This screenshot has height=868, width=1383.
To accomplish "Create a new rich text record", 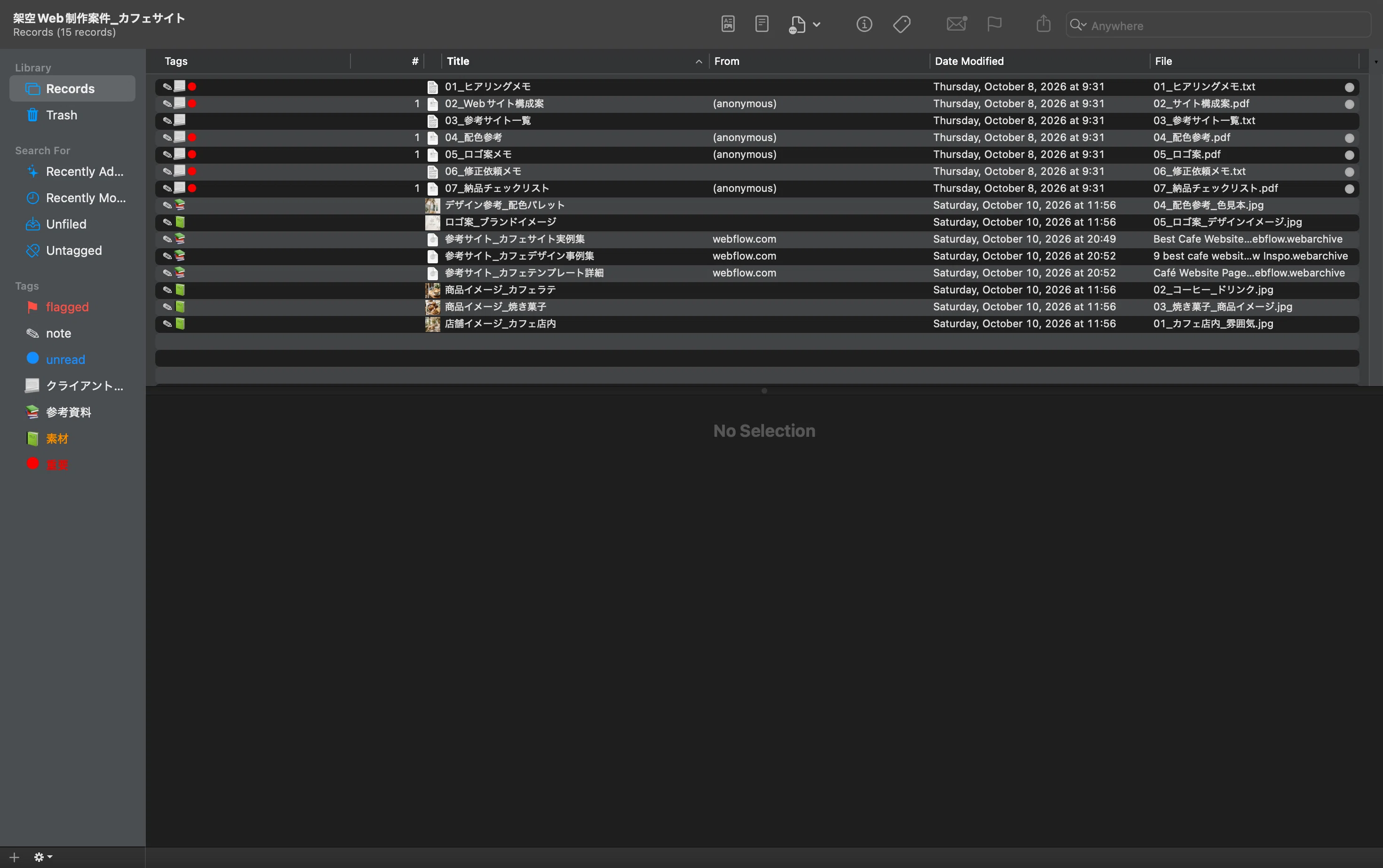I will pos(728,24).
